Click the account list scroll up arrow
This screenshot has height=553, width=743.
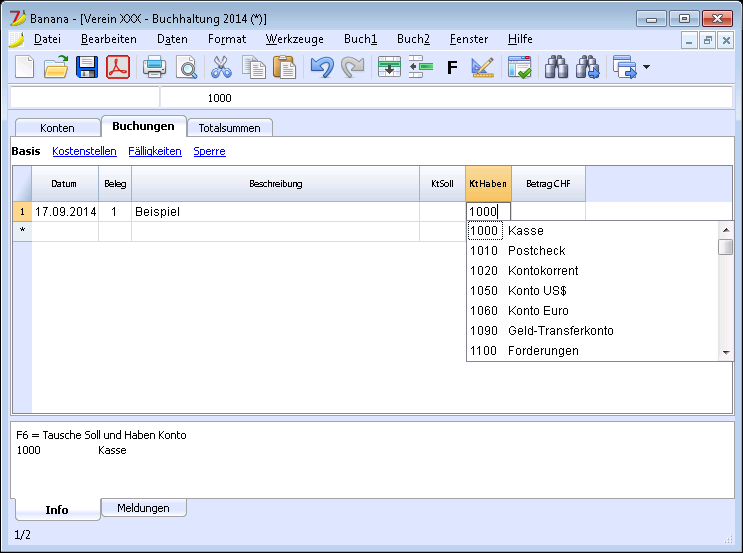pos(726,230)
